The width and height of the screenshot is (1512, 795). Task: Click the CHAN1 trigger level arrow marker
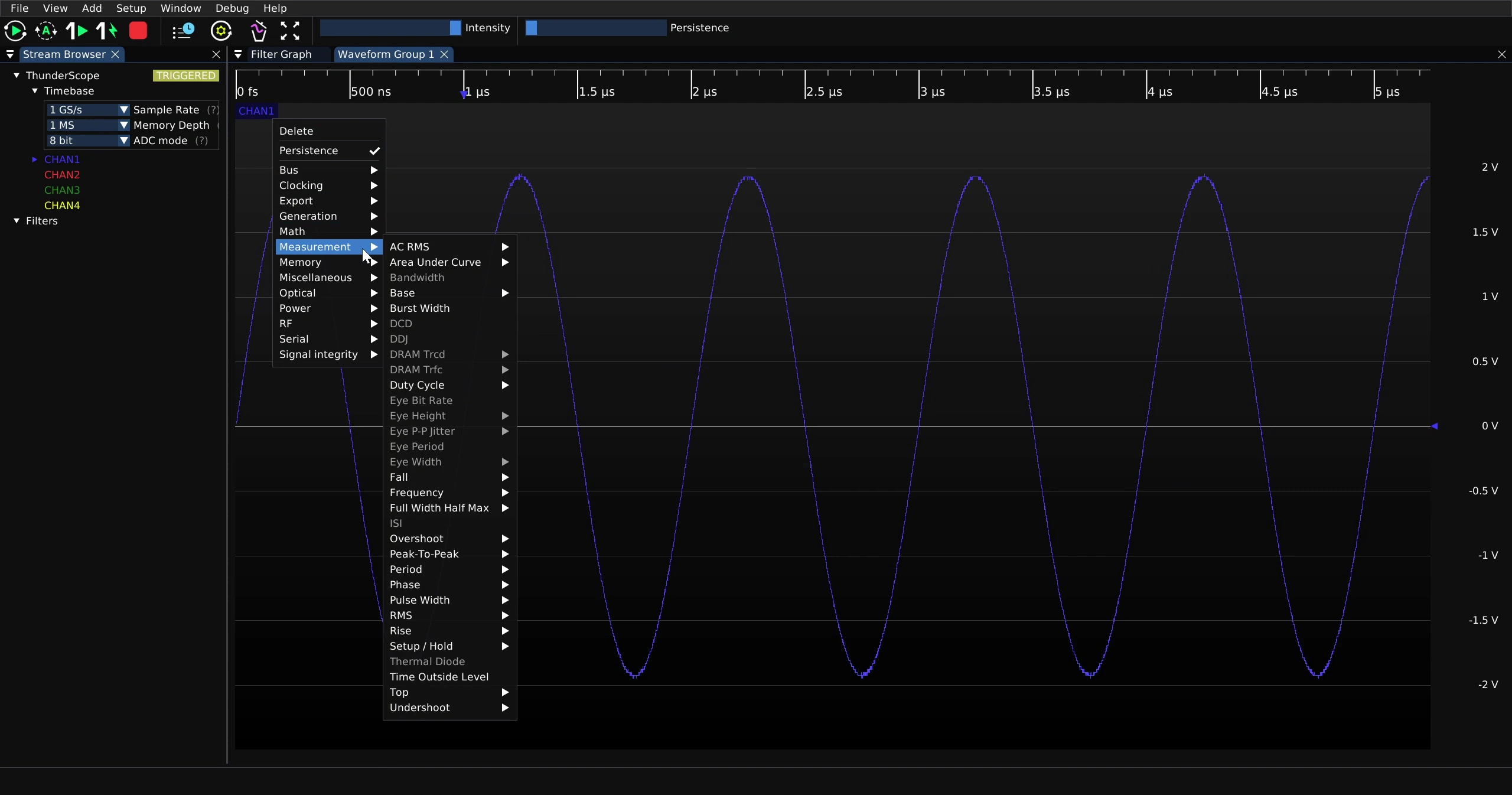coord(1435,426)
